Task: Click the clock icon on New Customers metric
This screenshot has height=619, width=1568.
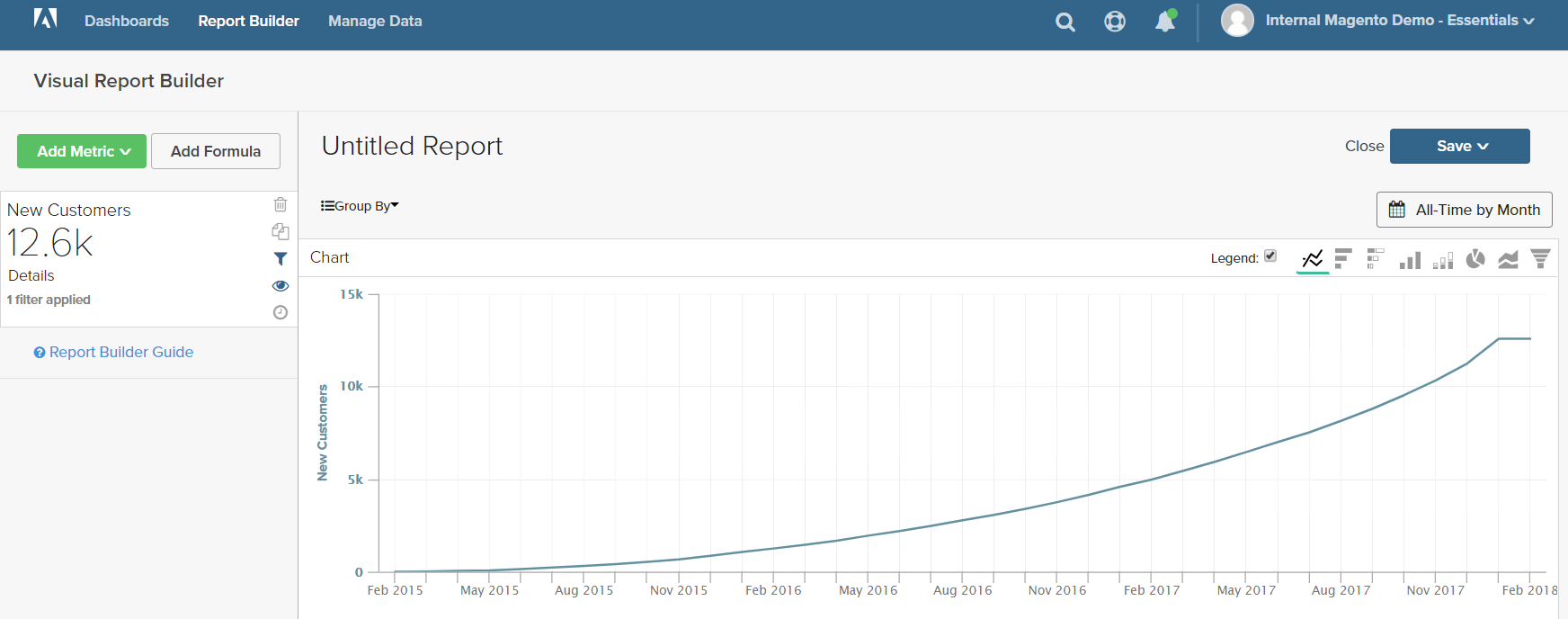Action: [x=281, y=312]
